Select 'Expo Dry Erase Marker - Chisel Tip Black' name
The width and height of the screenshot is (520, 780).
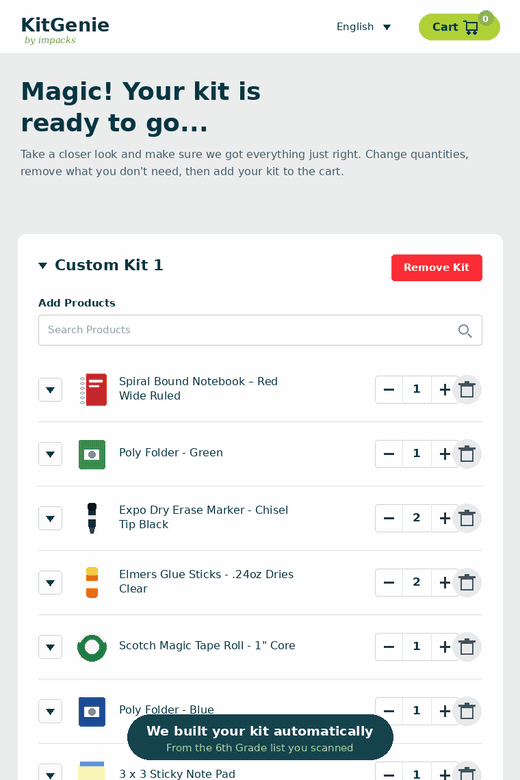pos(204,517)
